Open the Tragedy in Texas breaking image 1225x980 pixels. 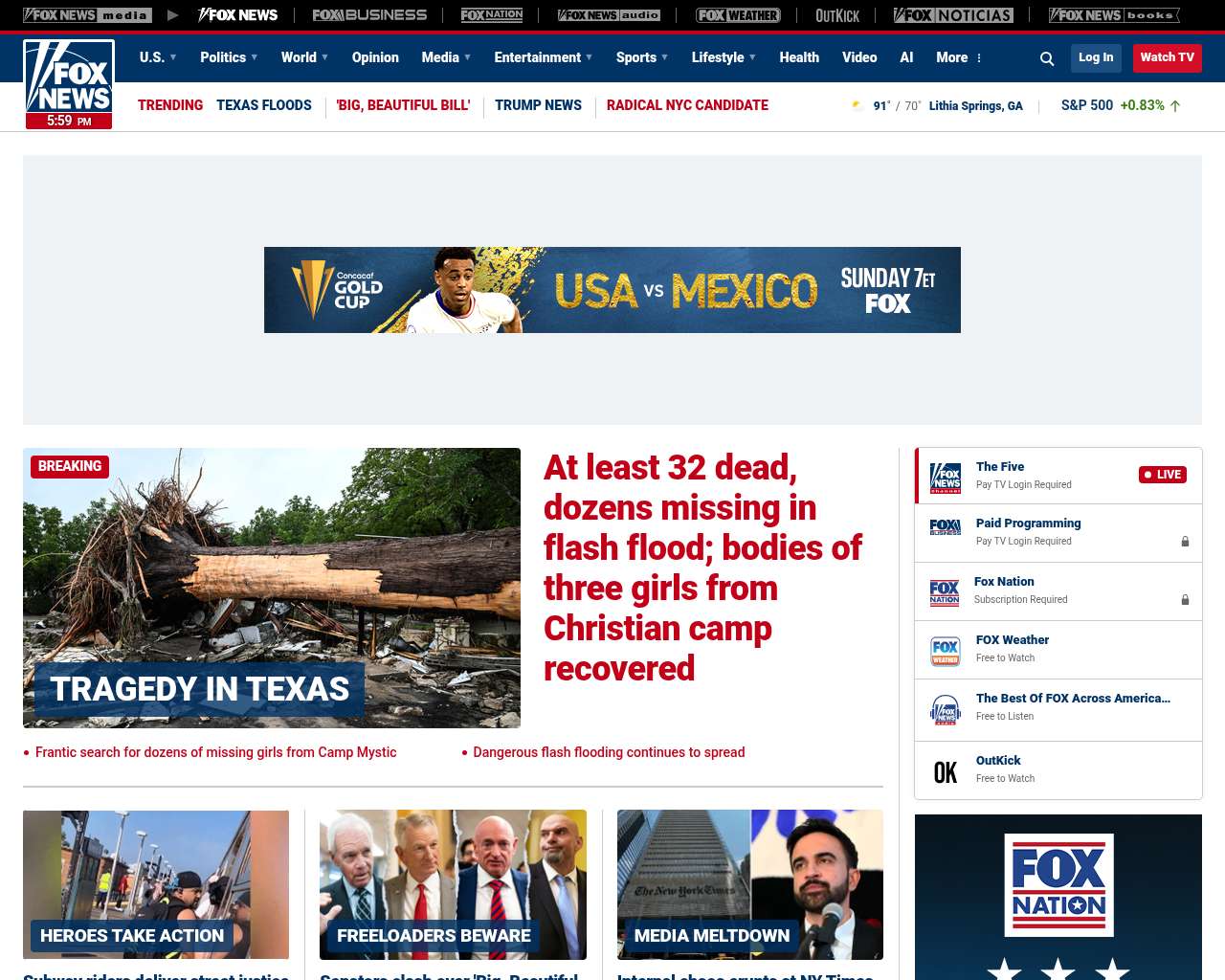pos(272,588)
